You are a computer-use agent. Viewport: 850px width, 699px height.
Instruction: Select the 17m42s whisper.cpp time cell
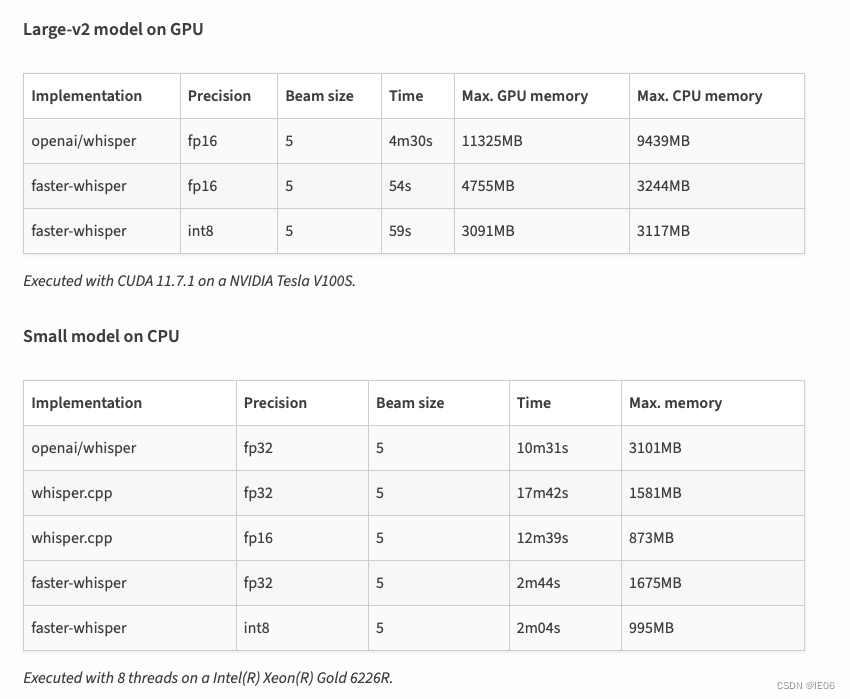click(565, 493)
